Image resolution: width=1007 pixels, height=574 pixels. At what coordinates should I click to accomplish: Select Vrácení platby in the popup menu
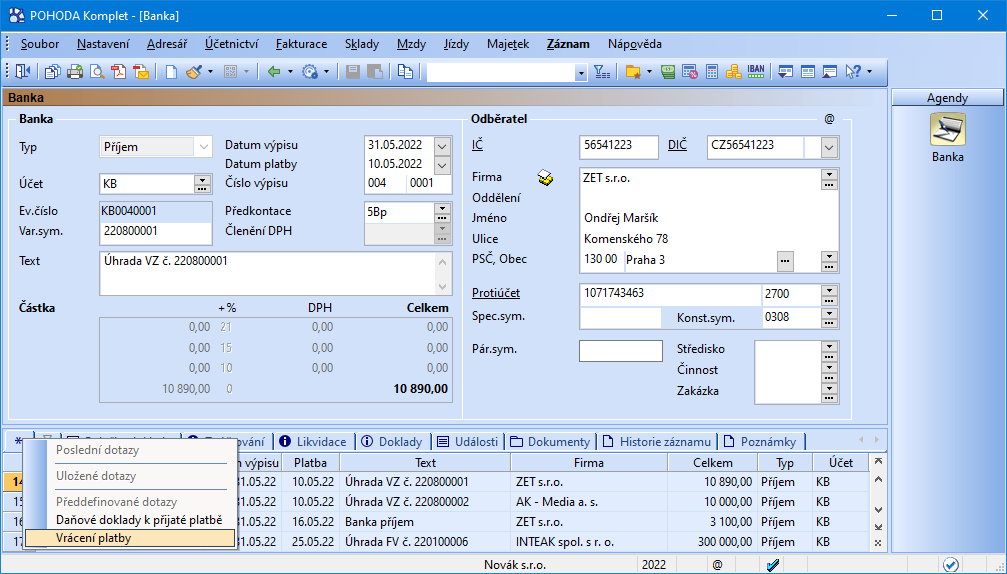129,538
